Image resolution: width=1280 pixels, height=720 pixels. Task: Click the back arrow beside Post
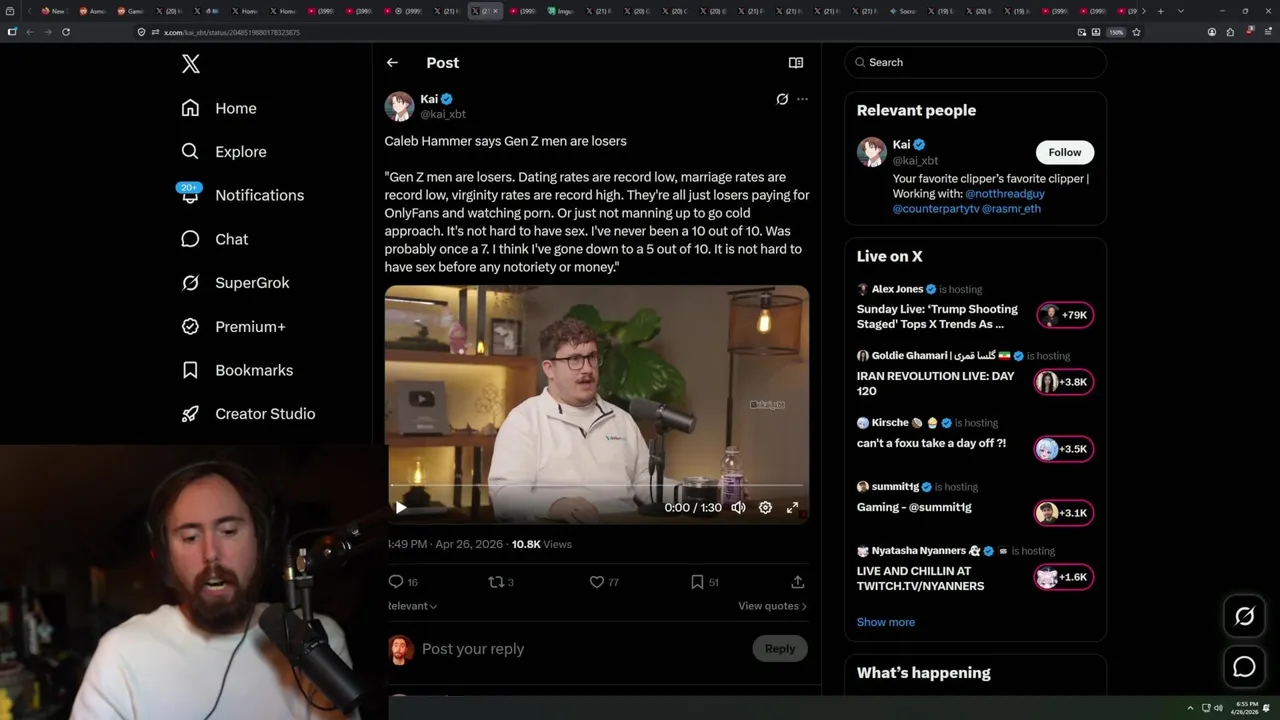(392, 62)
